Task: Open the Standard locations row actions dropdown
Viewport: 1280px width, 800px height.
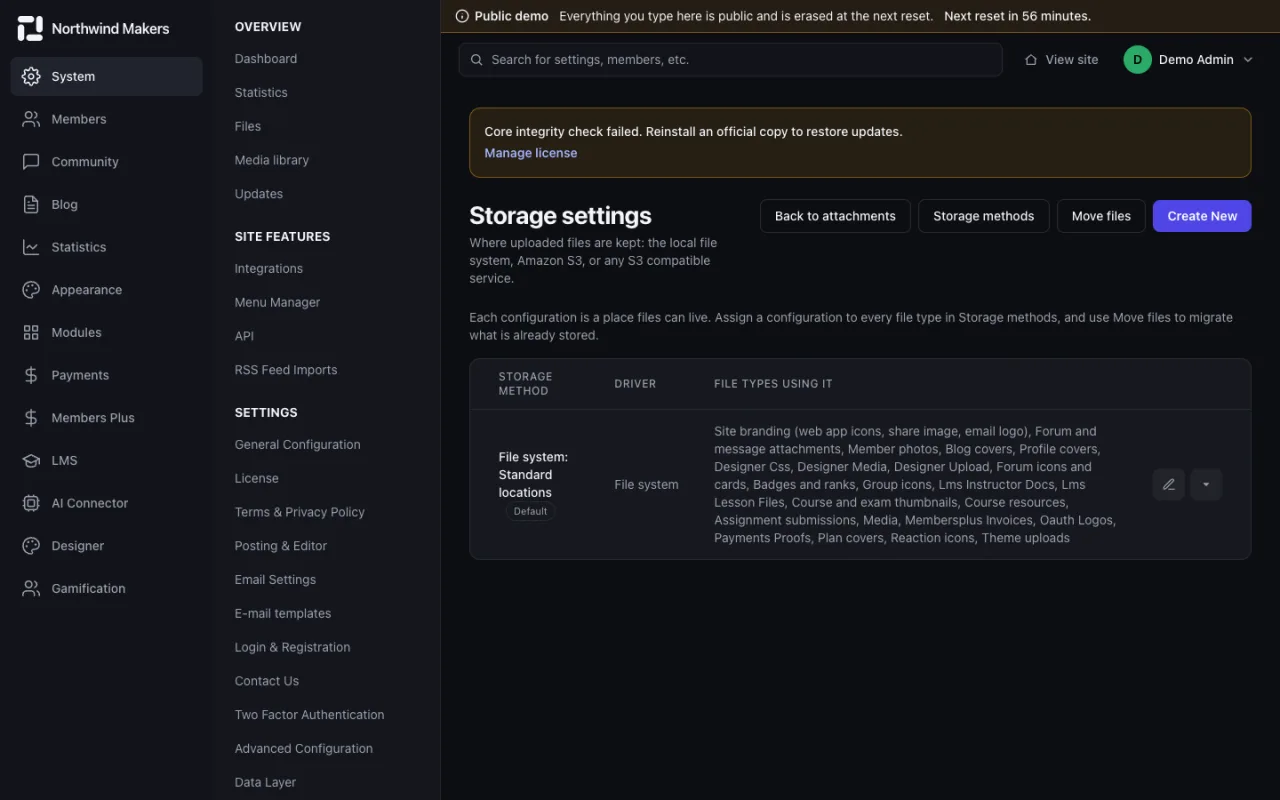Action: (x=1206, y=485)
